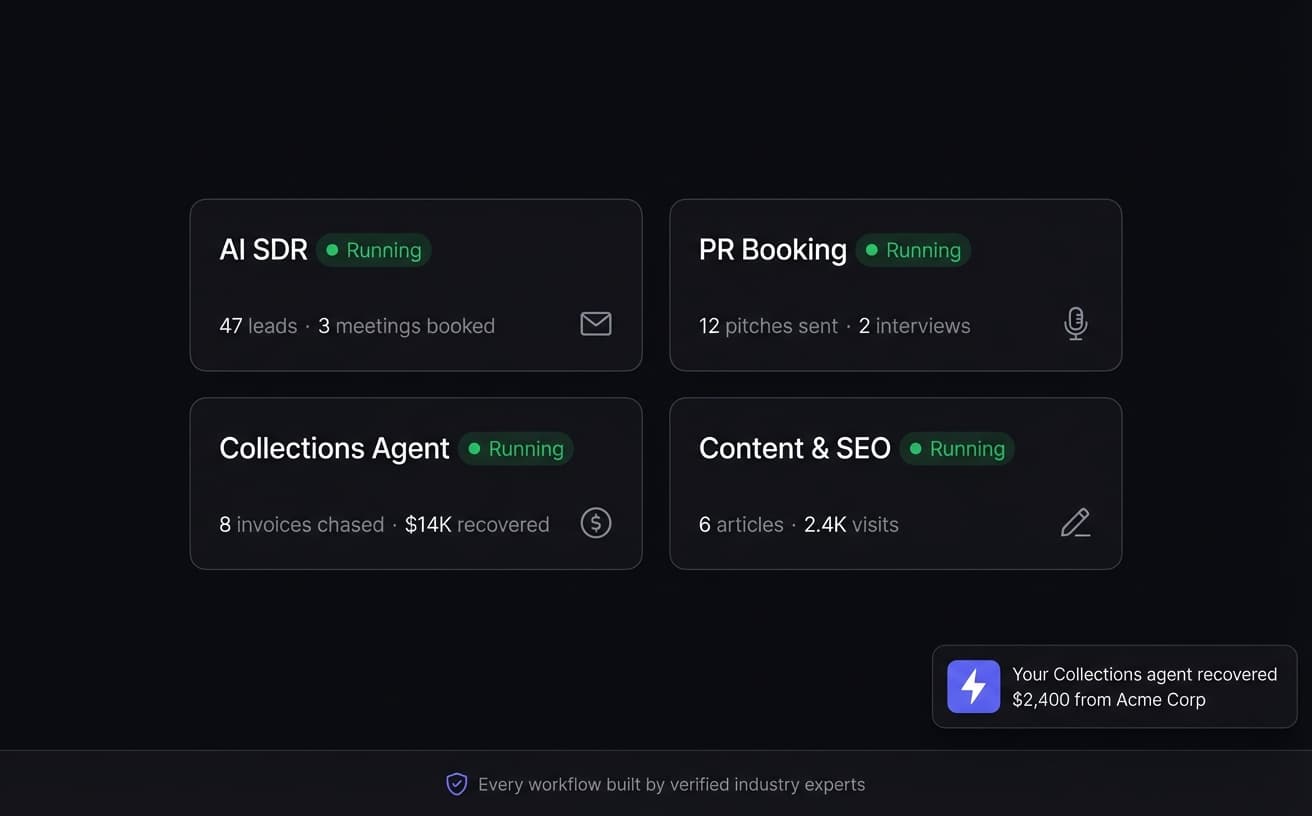This screenshot has width=1312, height=816.
Task: Open the pen icon on Content & SEO card
Action: point(1075,522)
